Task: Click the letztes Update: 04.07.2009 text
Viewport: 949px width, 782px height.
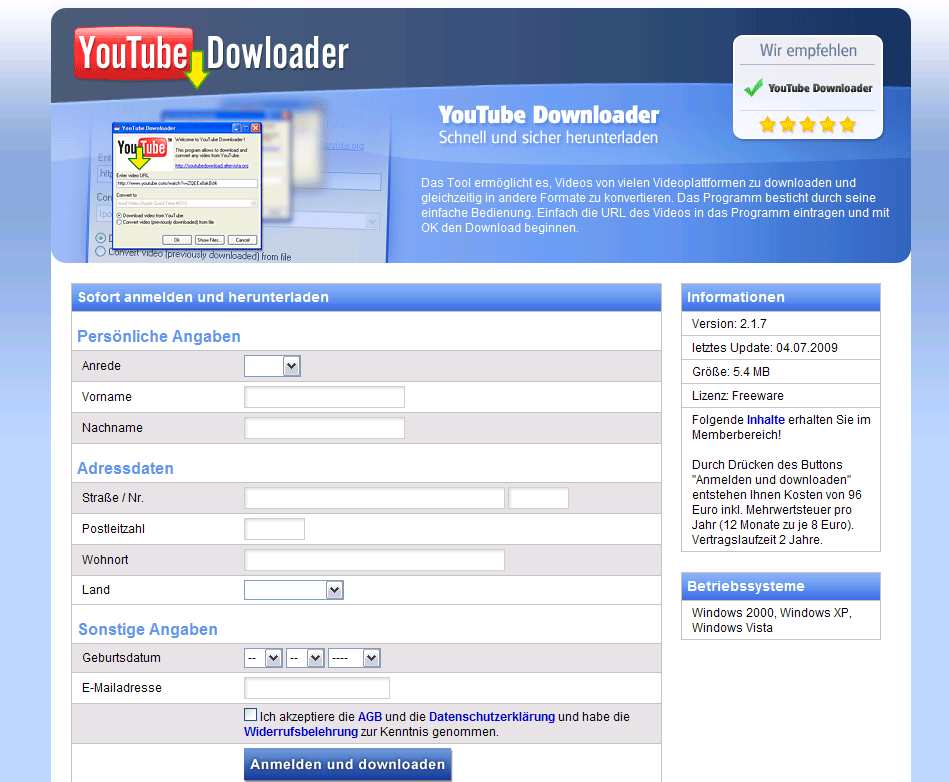Action: (765, 348)
